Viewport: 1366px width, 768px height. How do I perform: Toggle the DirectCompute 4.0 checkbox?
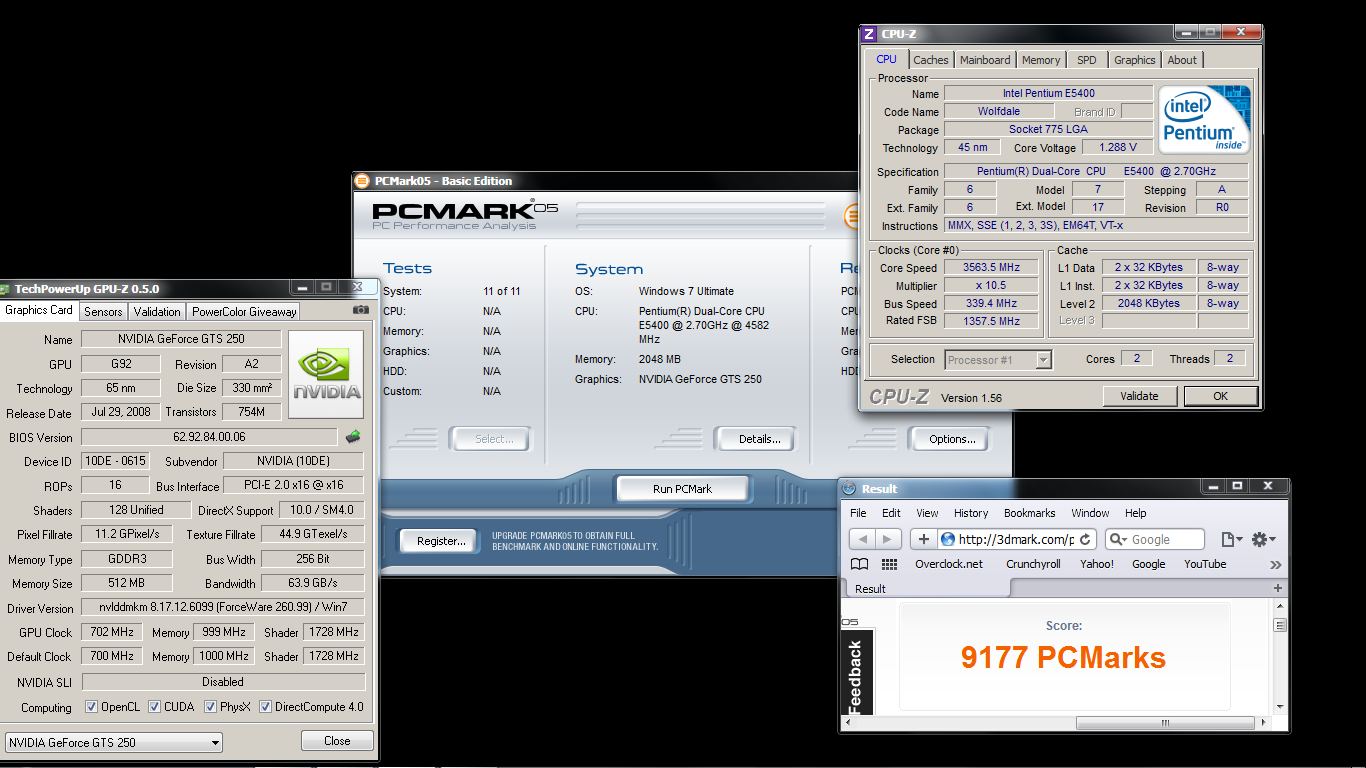click(266, 707)
